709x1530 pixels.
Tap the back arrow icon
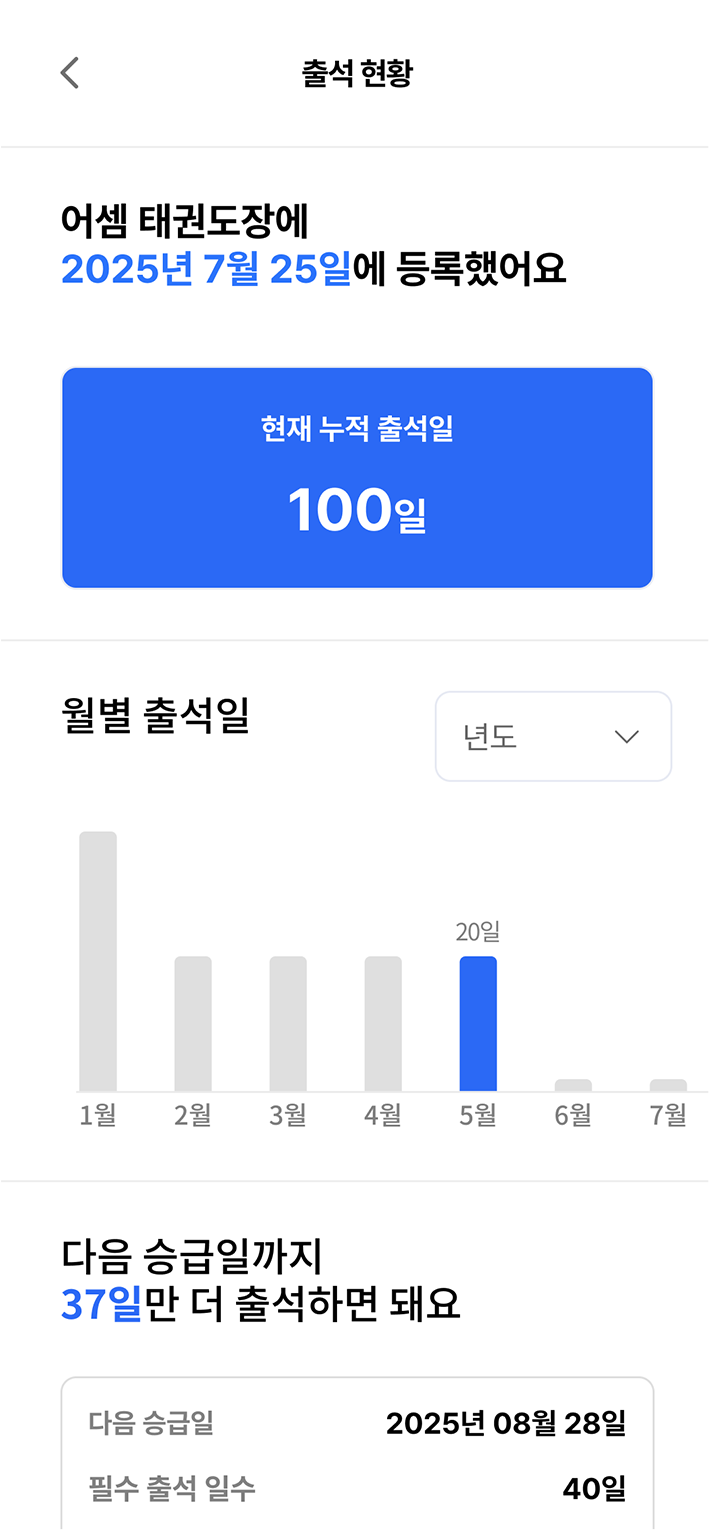pyautogui.click(x=69, y=73)
